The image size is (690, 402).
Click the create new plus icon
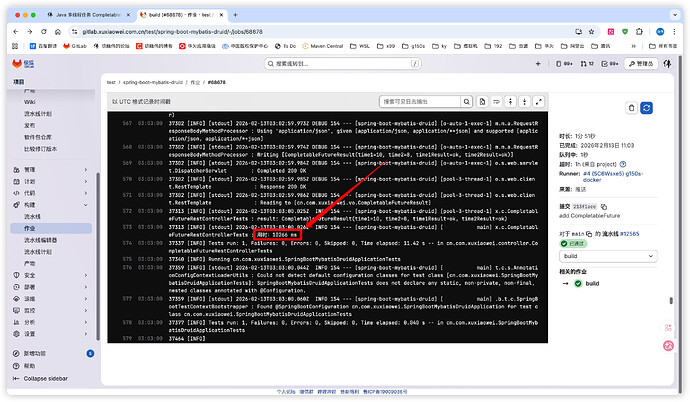[538, 64]
